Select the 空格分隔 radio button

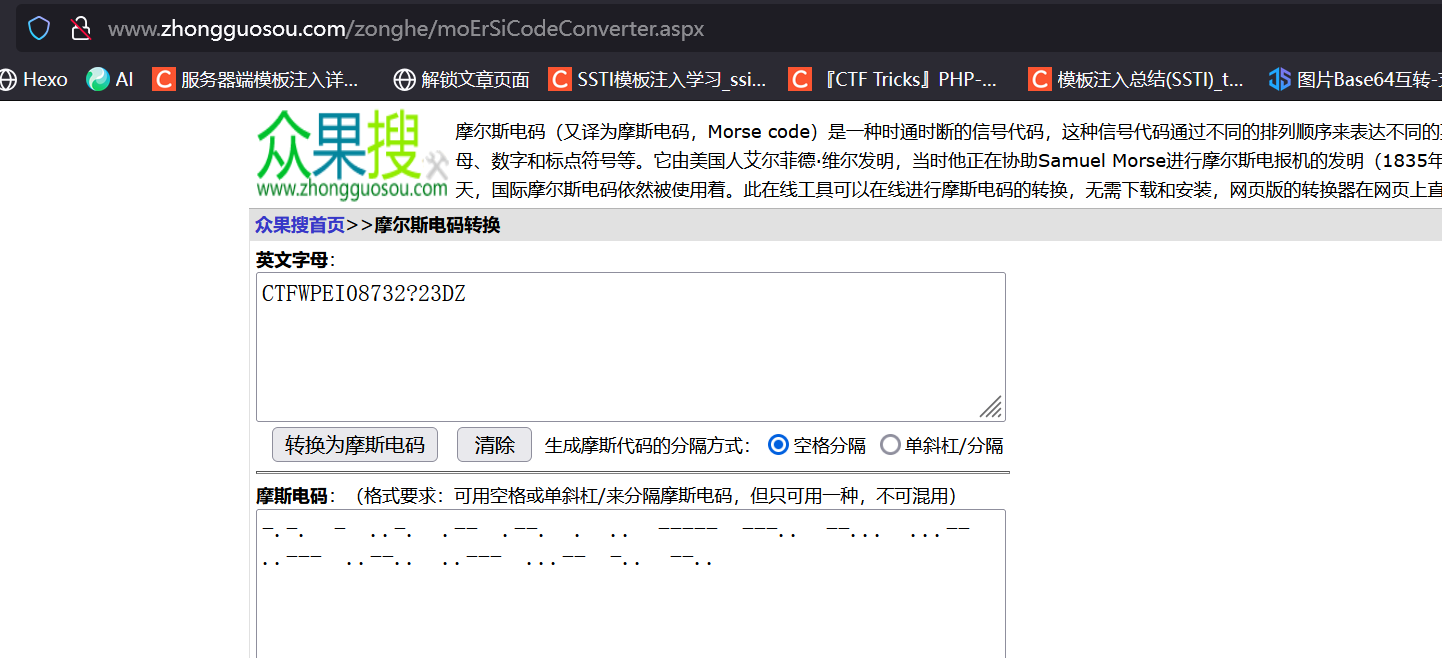pyautogui.click(x=778, y=444)
